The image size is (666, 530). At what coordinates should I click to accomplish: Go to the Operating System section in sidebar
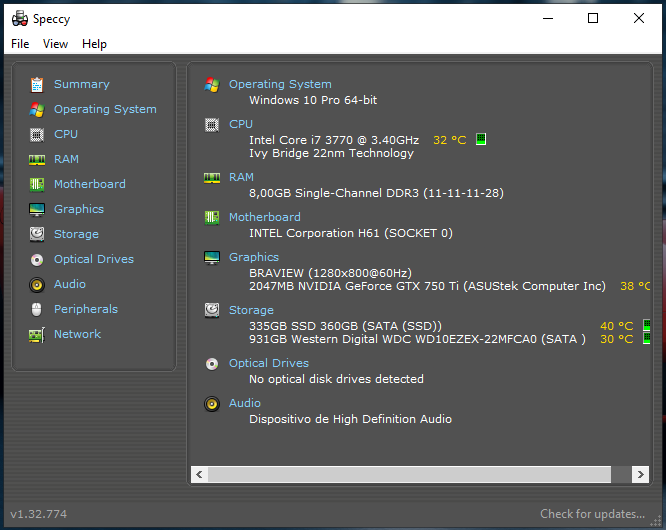(105, 109)
